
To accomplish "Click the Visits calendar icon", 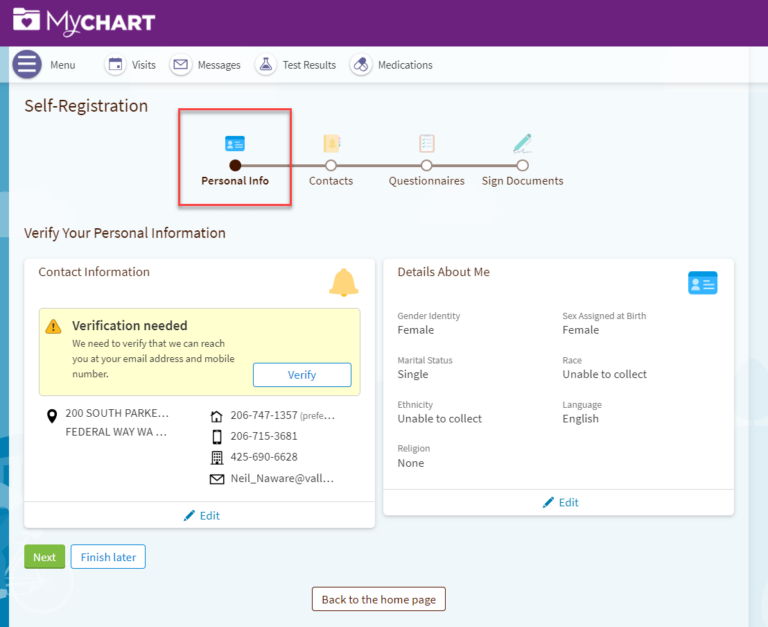I will click(116, 65).
